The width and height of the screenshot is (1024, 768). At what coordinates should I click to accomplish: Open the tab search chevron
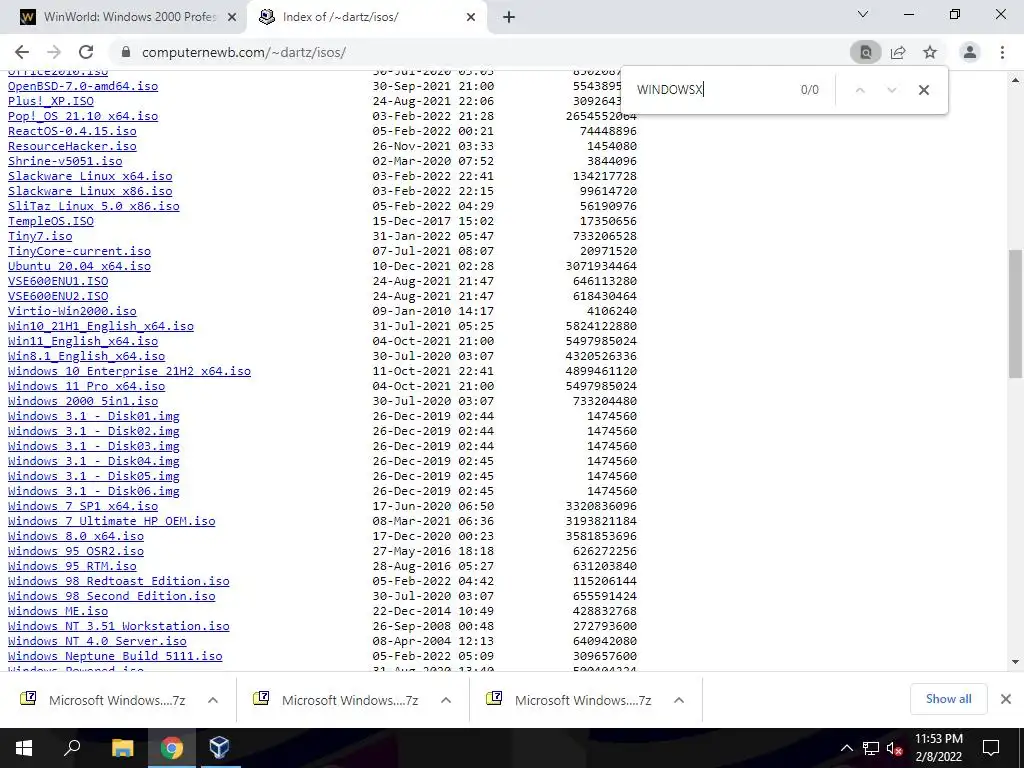pyautogui.click(x=863, y=14)
